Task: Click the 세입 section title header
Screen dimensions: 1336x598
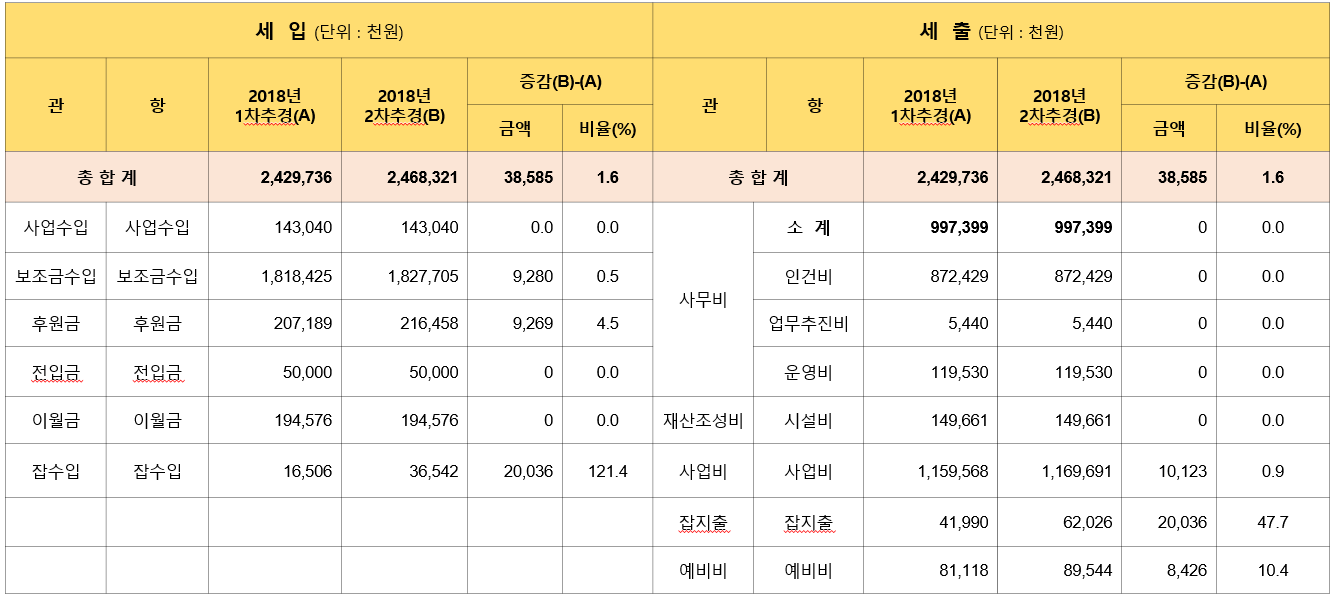Action: tap(329, 31)
